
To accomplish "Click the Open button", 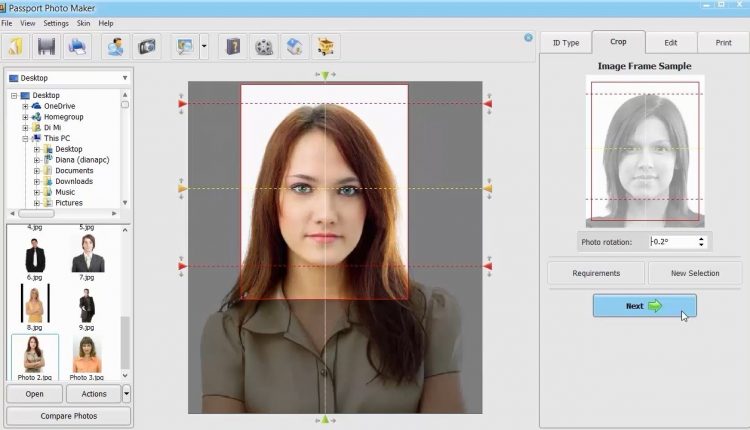I will point(34,394).
